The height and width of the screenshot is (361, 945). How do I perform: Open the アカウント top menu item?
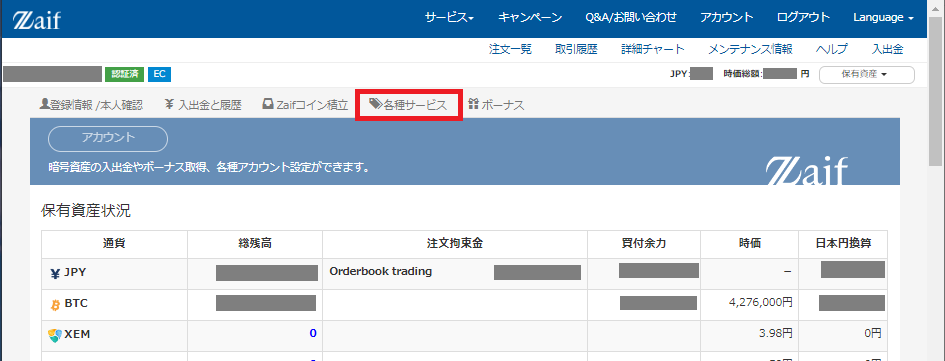coord(726,17)
